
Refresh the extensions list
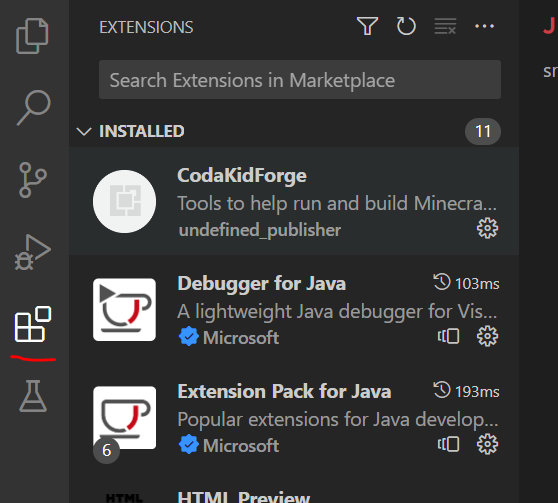(406, 26)
